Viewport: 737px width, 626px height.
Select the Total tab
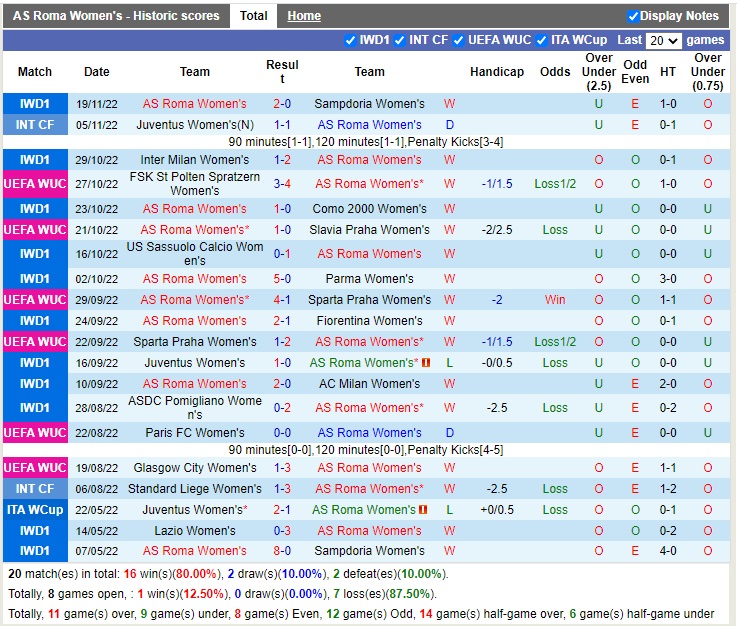[253, 16]
